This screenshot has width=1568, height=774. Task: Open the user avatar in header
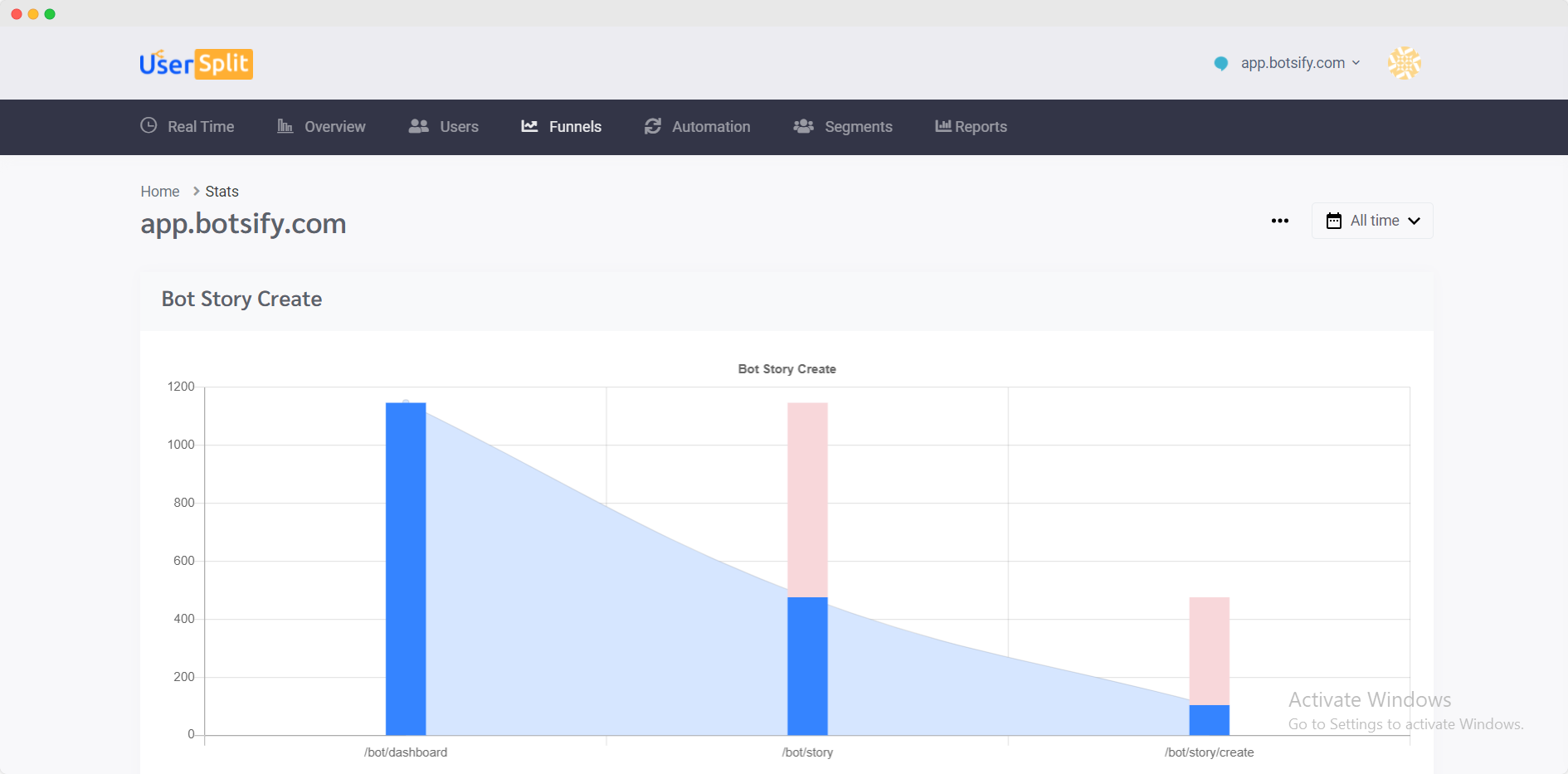(1405, 63)
